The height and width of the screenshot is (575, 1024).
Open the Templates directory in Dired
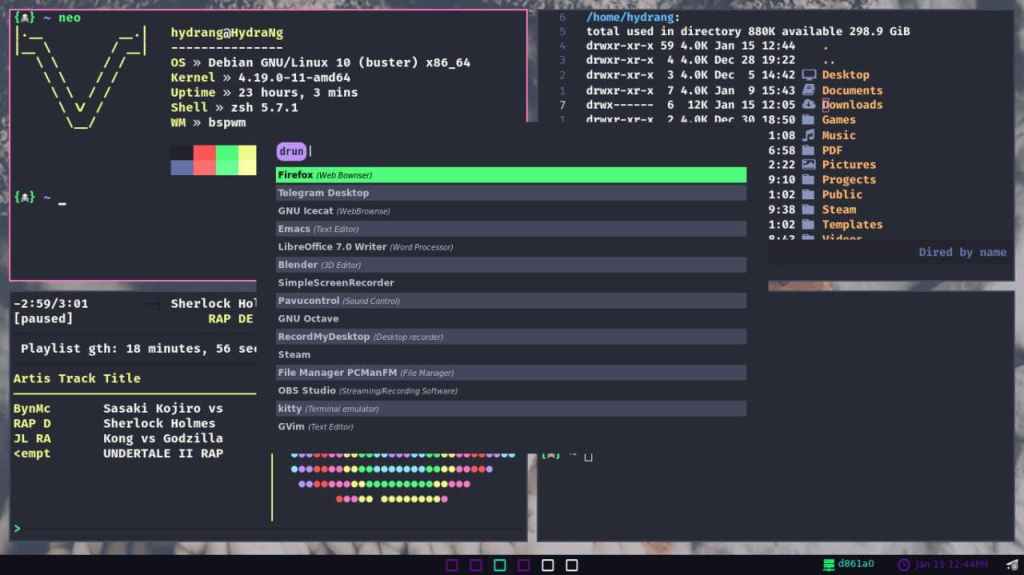(851, 225)
